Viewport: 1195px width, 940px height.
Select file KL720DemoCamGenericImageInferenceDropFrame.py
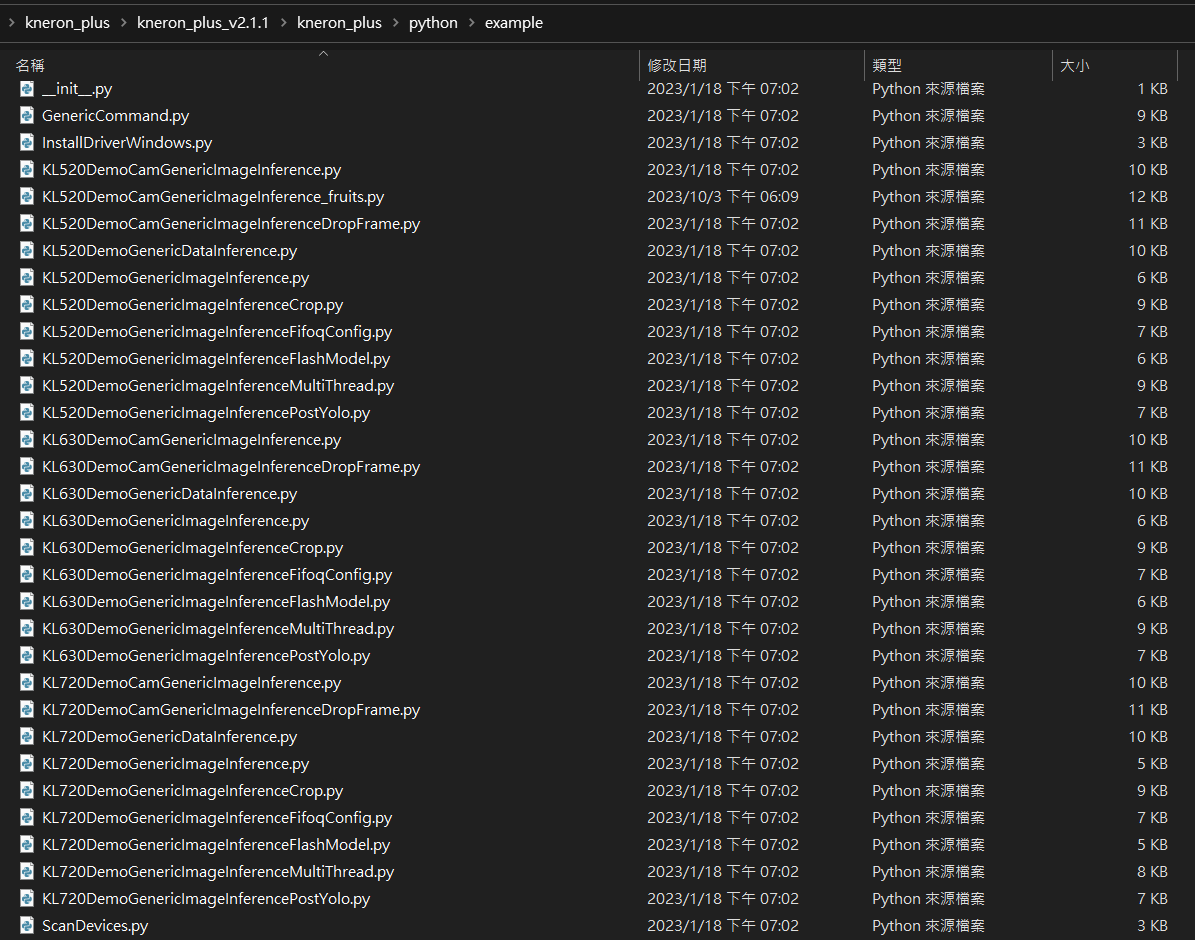coord(231,710)
